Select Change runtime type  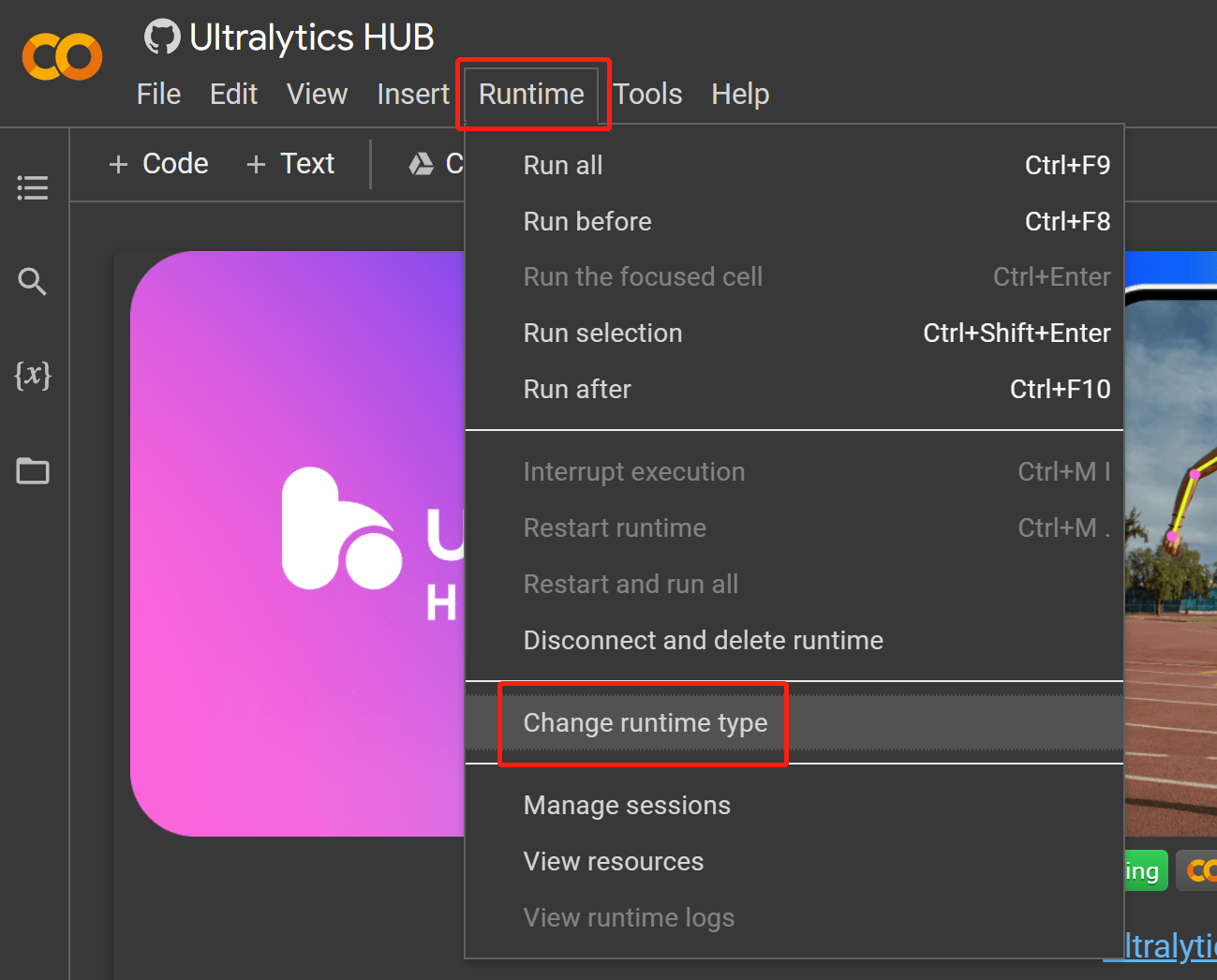click(646, 723)
